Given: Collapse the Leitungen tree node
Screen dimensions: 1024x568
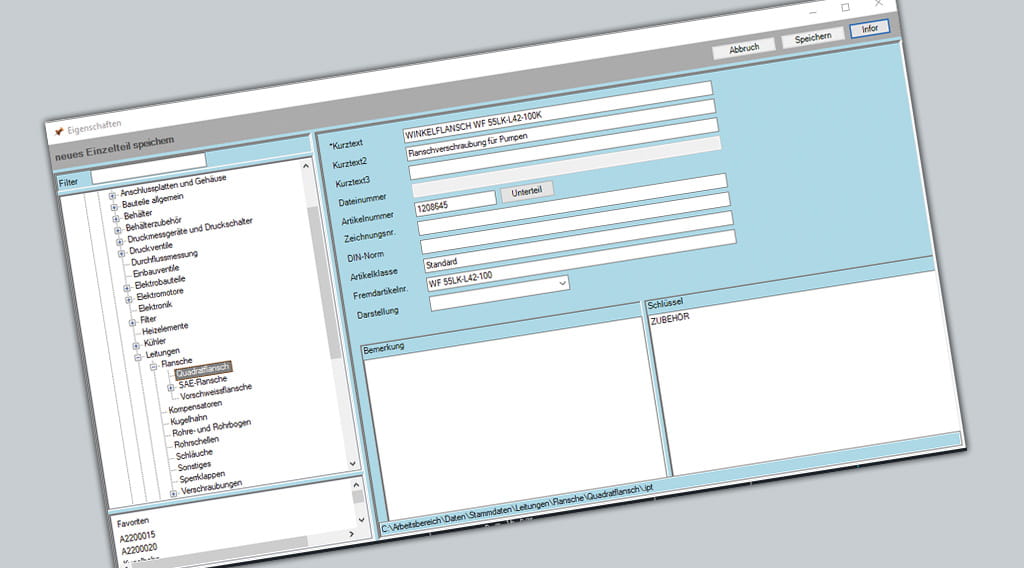Looking at the screenshot, I should tap(137, 356).
